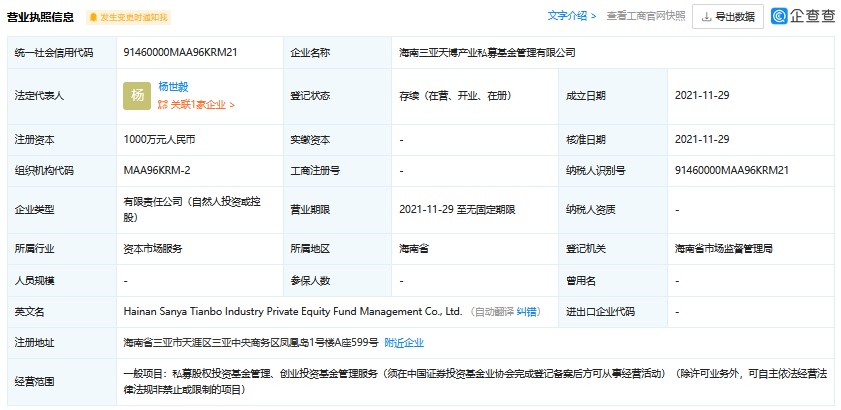Select 核准日期 value 2021-11-29
The width and height of the screenshot is (841, 410).
coord(702,140)
